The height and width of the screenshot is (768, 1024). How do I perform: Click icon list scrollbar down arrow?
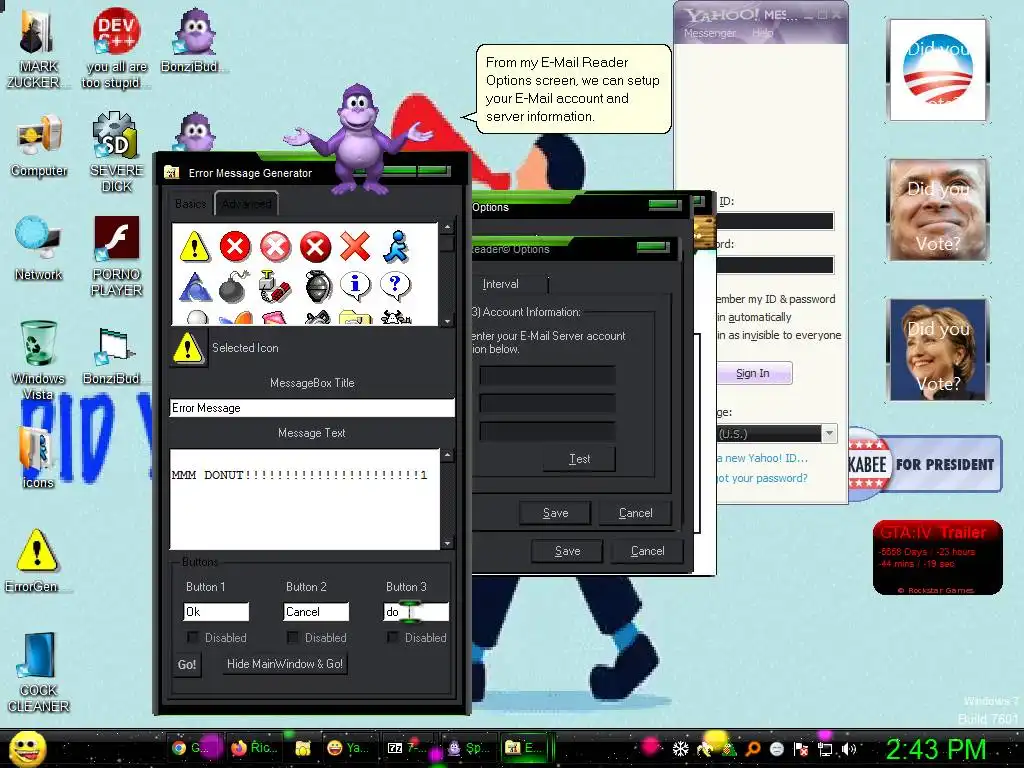point(447,321)
